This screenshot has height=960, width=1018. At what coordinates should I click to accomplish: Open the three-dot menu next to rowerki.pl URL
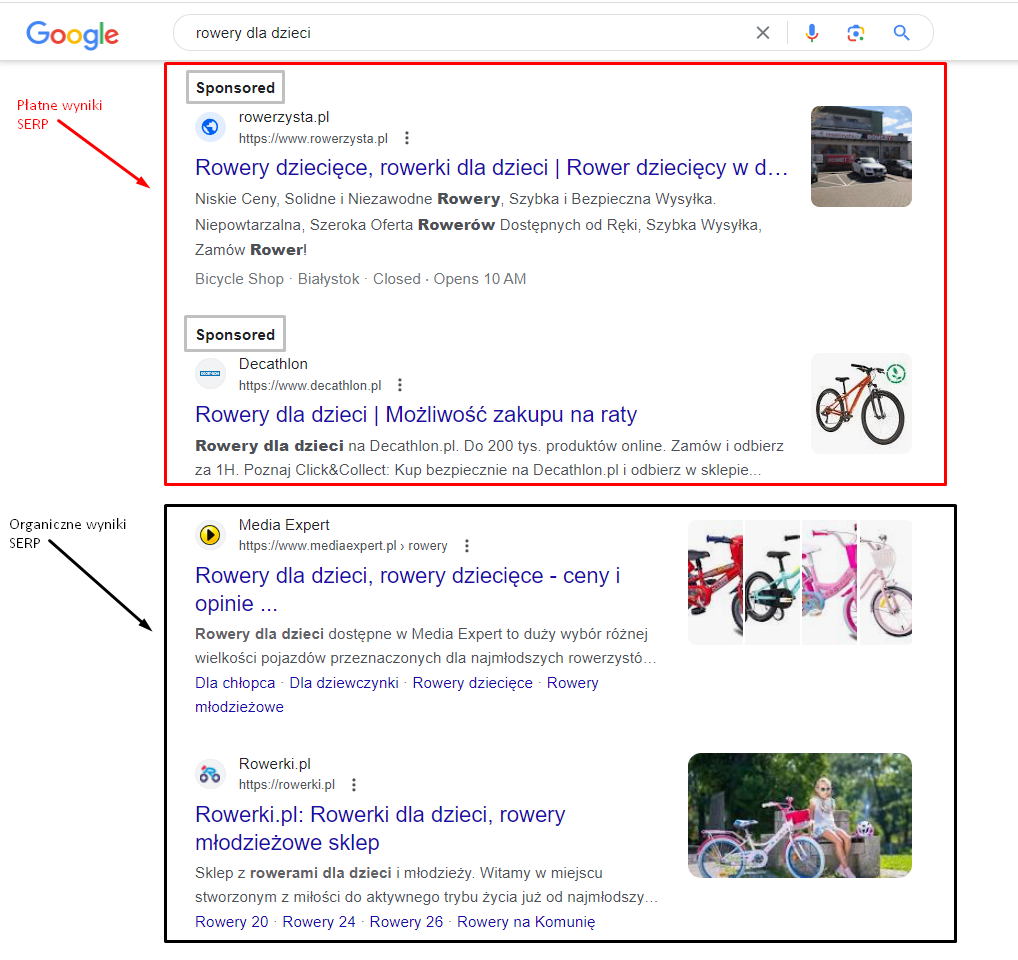click(x=354, y=785)
